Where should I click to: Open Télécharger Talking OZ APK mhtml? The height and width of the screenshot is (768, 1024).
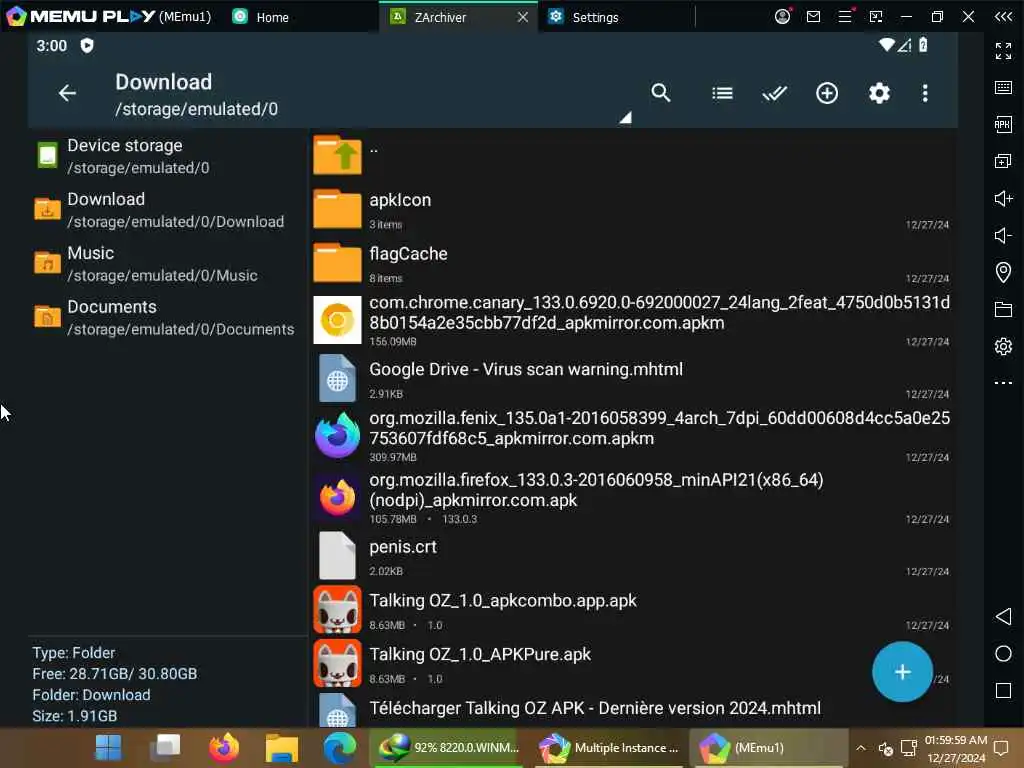631,709
